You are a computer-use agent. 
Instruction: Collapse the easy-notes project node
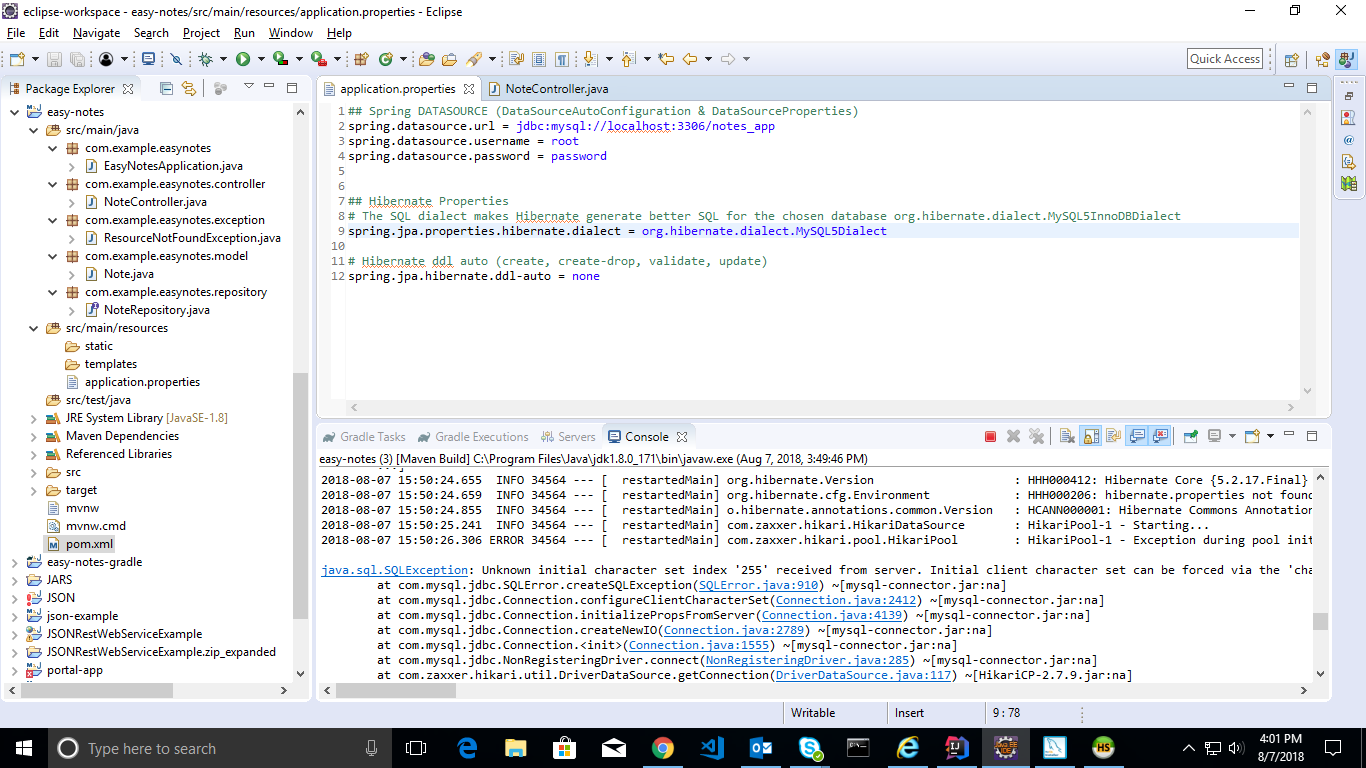point(14,112)
